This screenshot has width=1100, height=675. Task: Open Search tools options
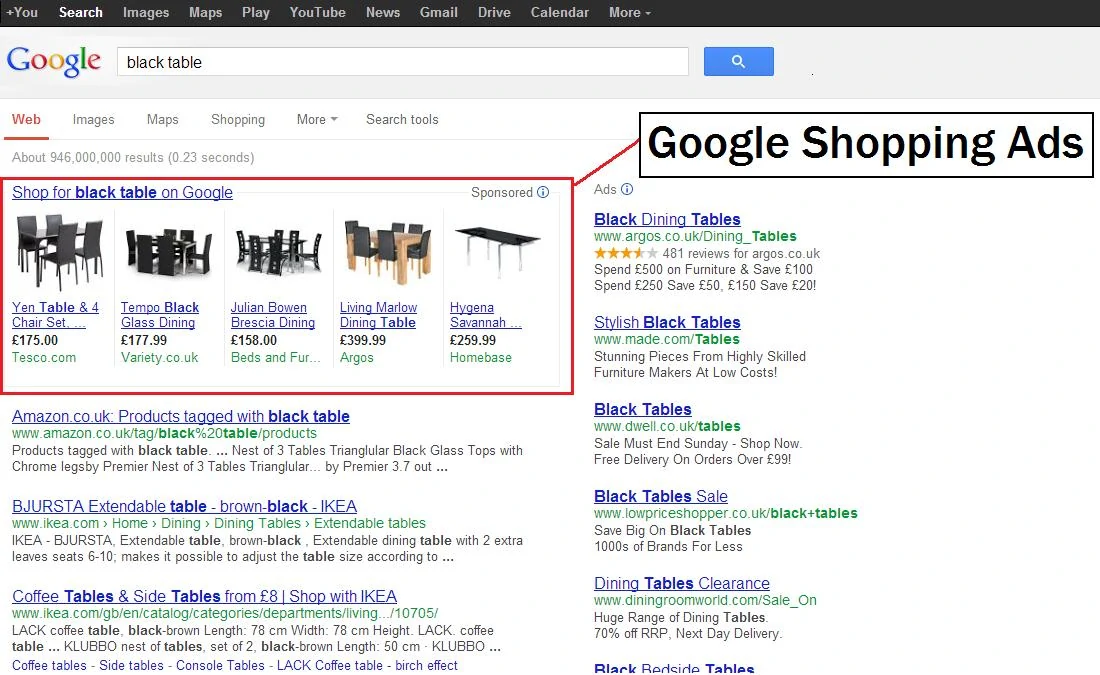401,119
